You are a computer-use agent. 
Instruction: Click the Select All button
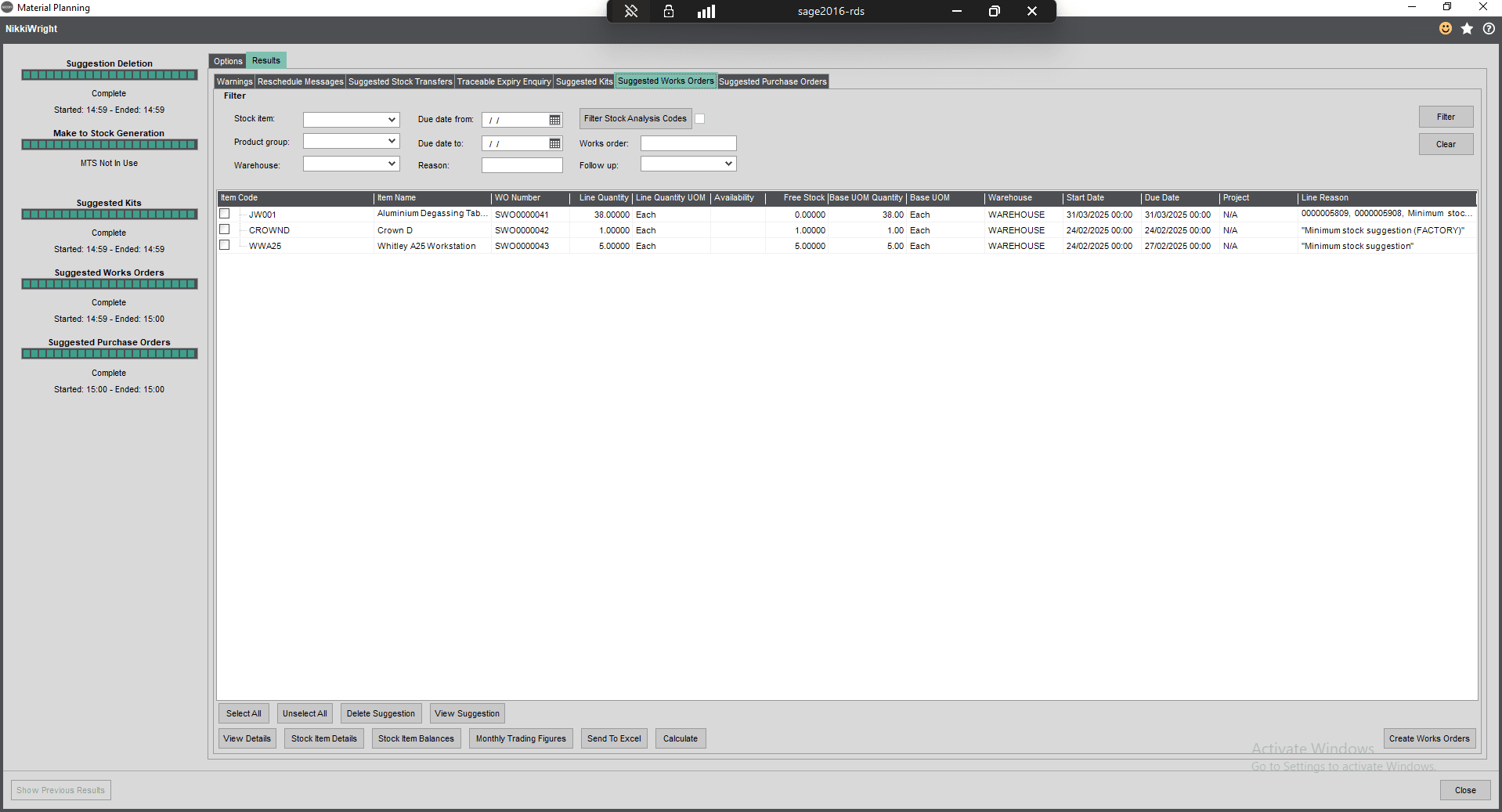(244, 713)
